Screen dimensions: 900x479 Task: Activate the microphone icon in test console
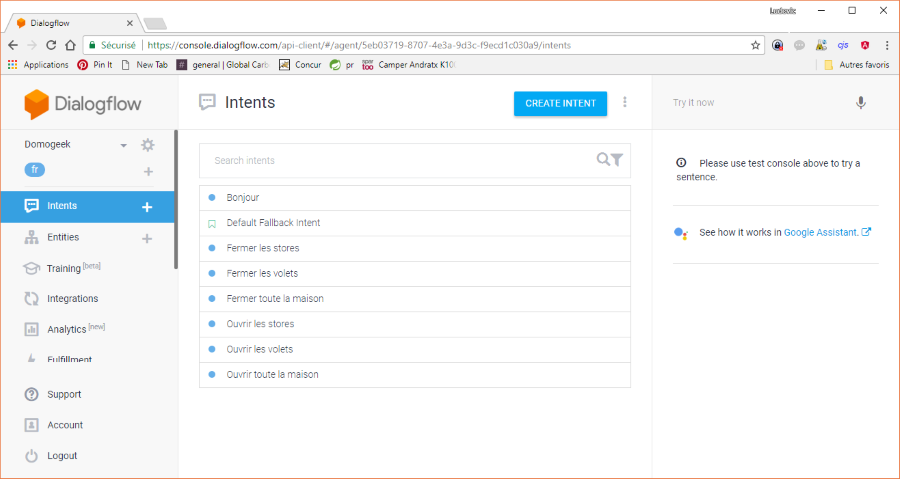point(860,103)
